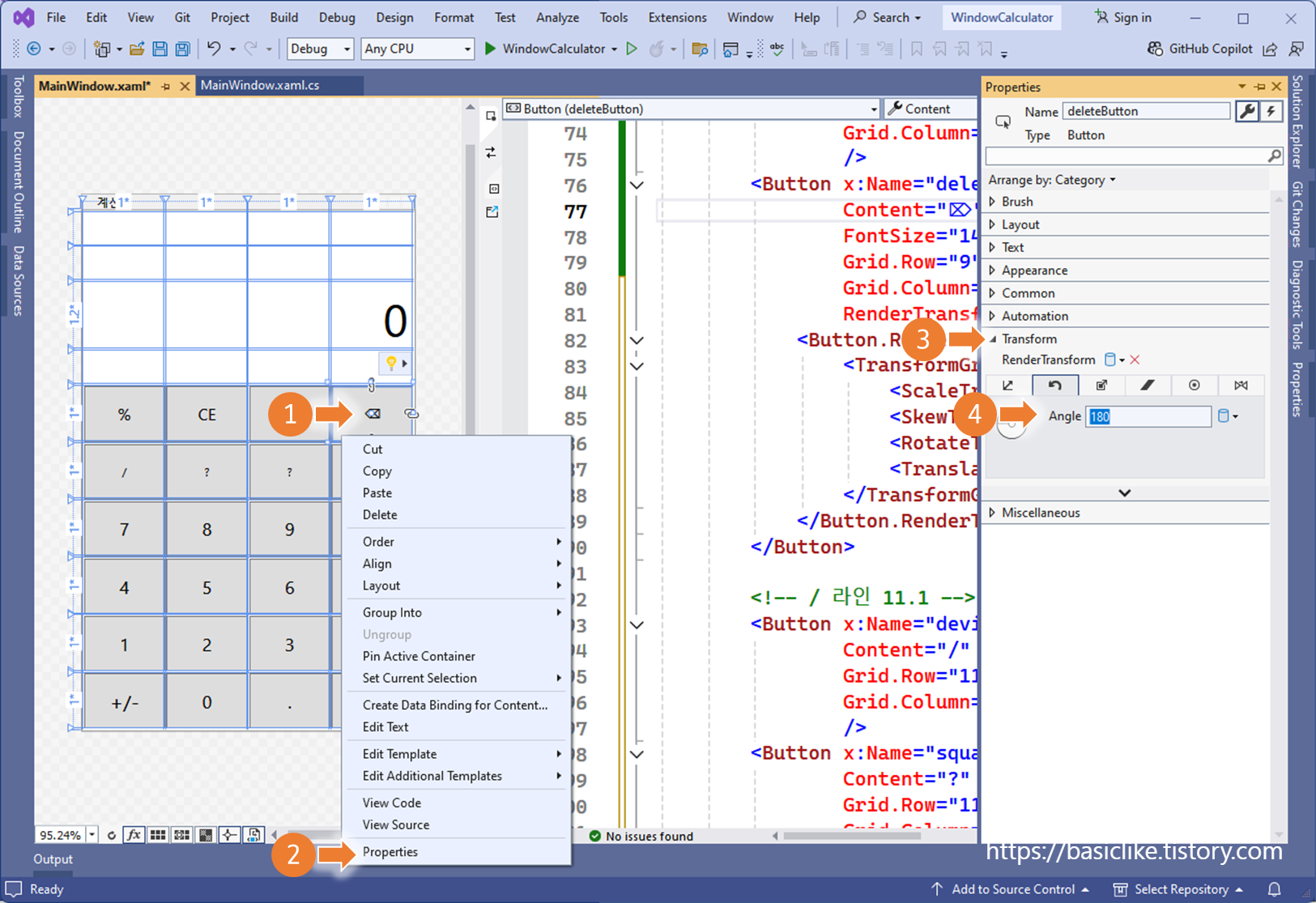
Task: Click the New Project icon in toolbar
Action: [x=101, y=49]
